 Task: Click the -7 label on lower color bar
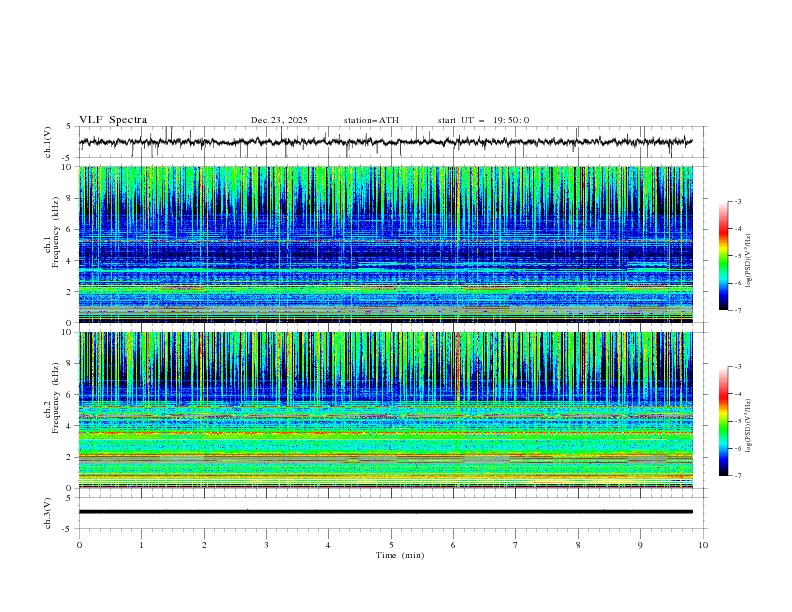738,476
